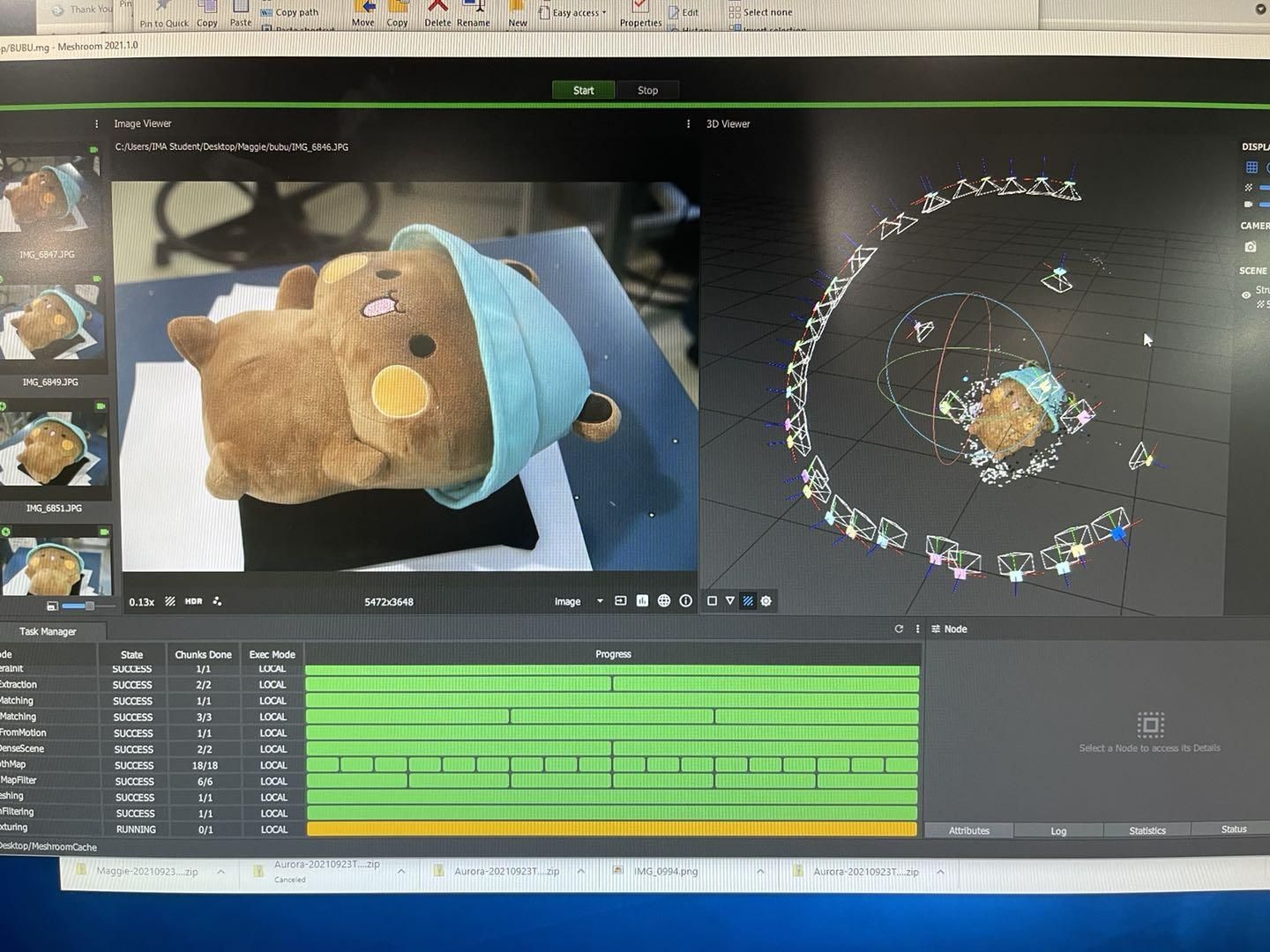Switch to the Task Manager tab
Screen dimensions: 1270x952
pyautogui.click(x=49, y=631)
